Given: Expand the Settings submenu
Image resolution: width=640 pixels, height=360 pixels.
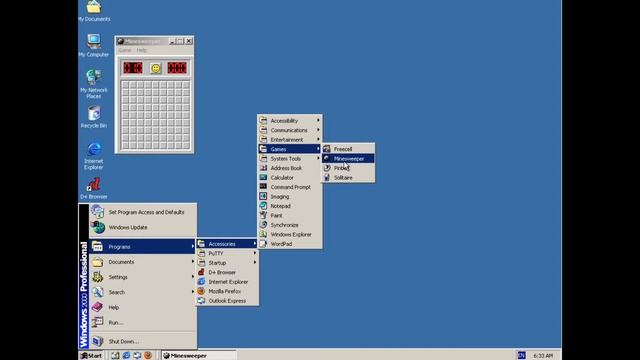Looking at the screenshot, I should tap(143, 277).
